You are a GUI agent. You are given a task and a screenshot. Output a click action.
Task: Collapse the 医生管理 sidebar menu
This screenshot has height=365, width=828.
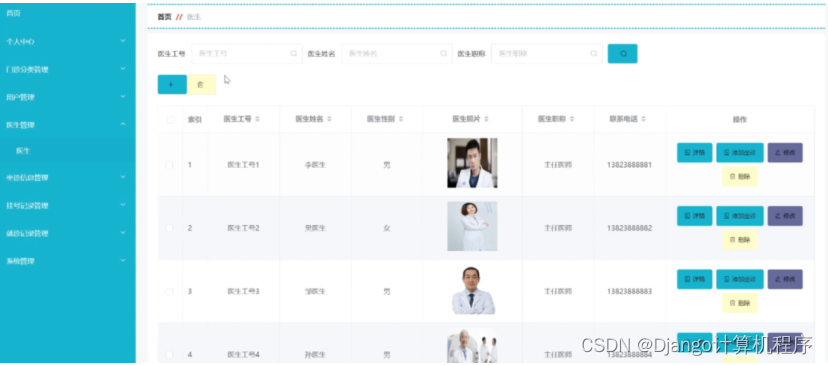coord(68,125)
